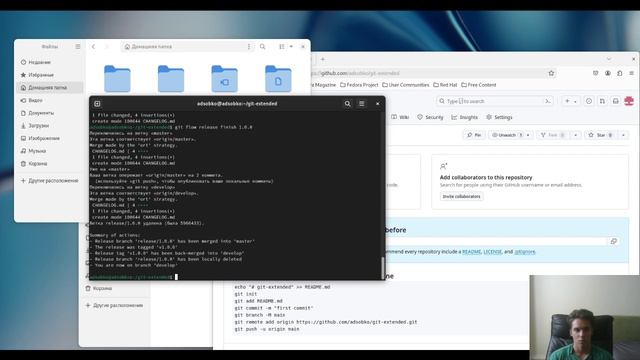Pin the repository with Pin button
The image size is (640, 360).
point(474,135)
